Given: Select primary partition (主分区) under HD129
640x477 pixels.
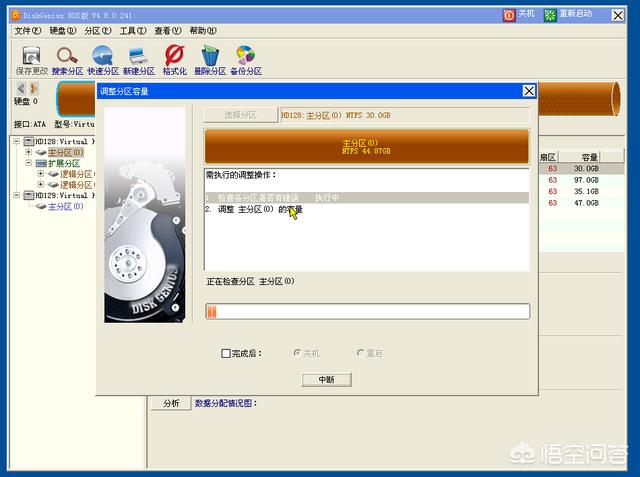Looking at the screenshot, I should pyautogui.click(x=66, y=206).
